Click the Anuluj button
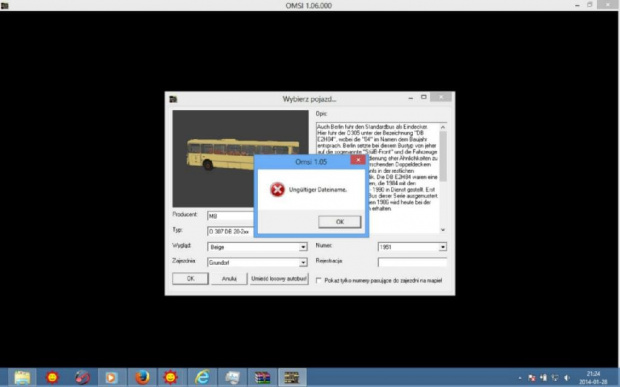The height and width of the screenshot is (387, 620). pyautogui.click(x=229, y=279)
